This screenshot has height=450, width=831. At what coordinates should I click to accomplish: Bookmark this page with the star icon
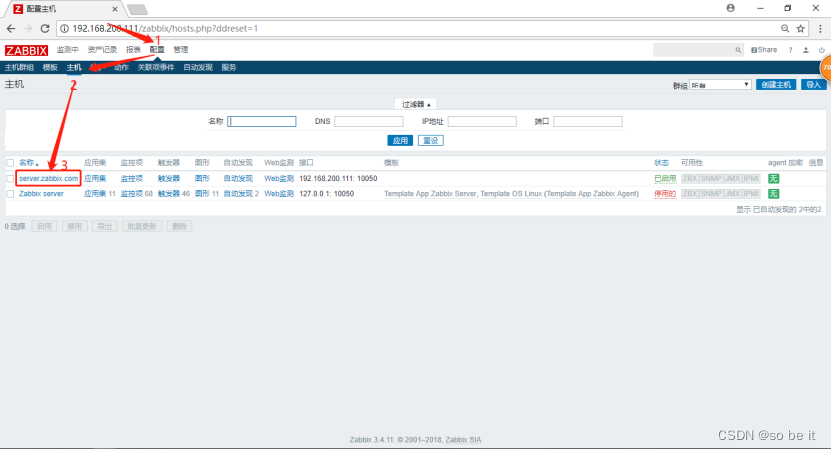(800, 29)
